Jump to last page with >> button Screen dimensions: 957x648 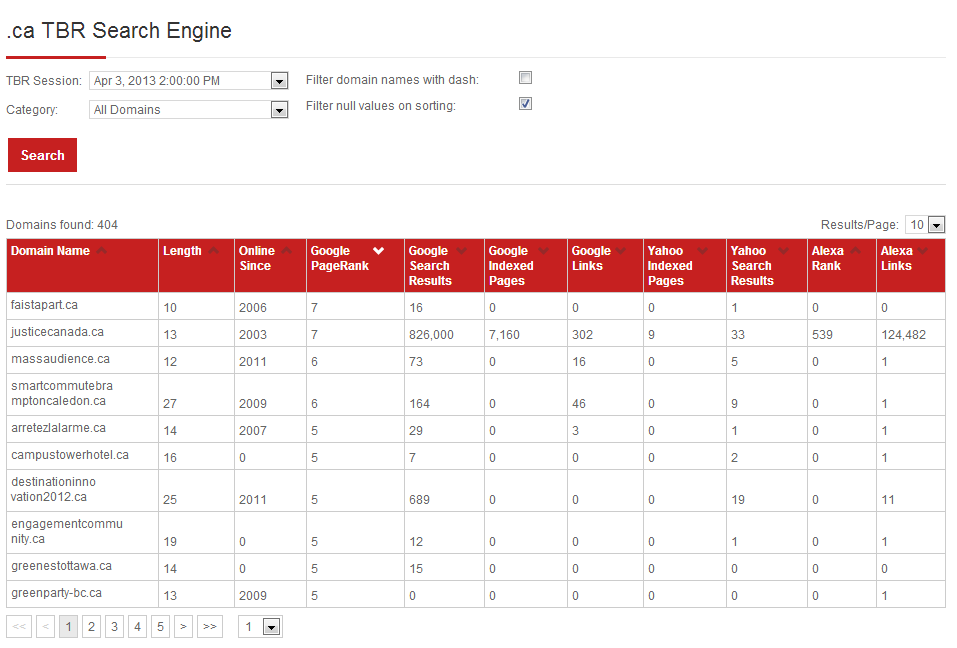coord(210,627)
